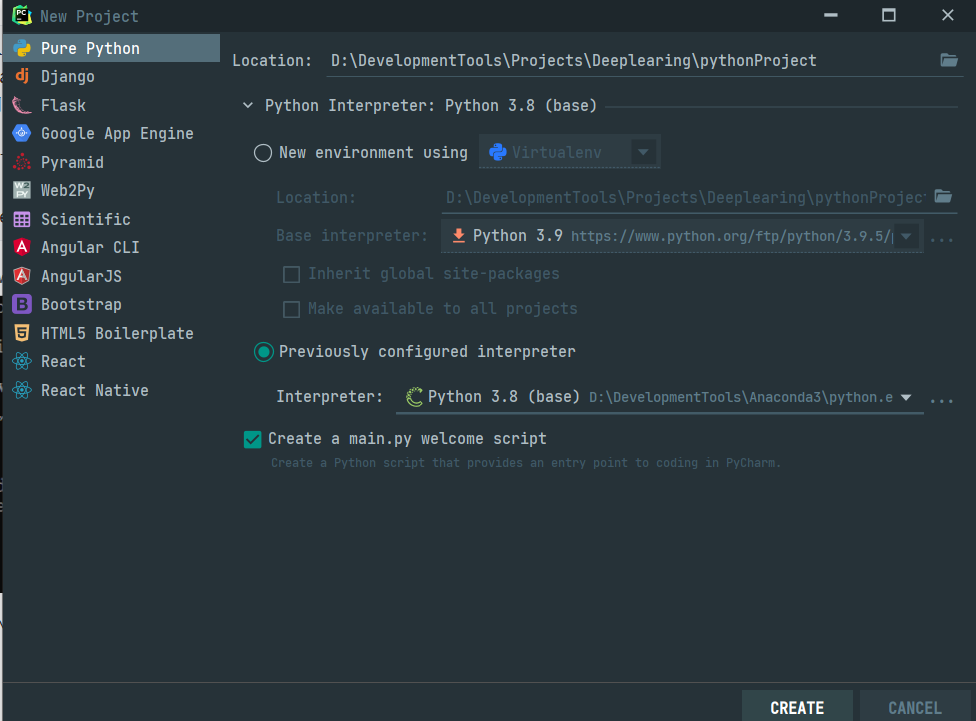Minimize the New Project window
This screenshot has height=721, width=976.
click(830, 15)
